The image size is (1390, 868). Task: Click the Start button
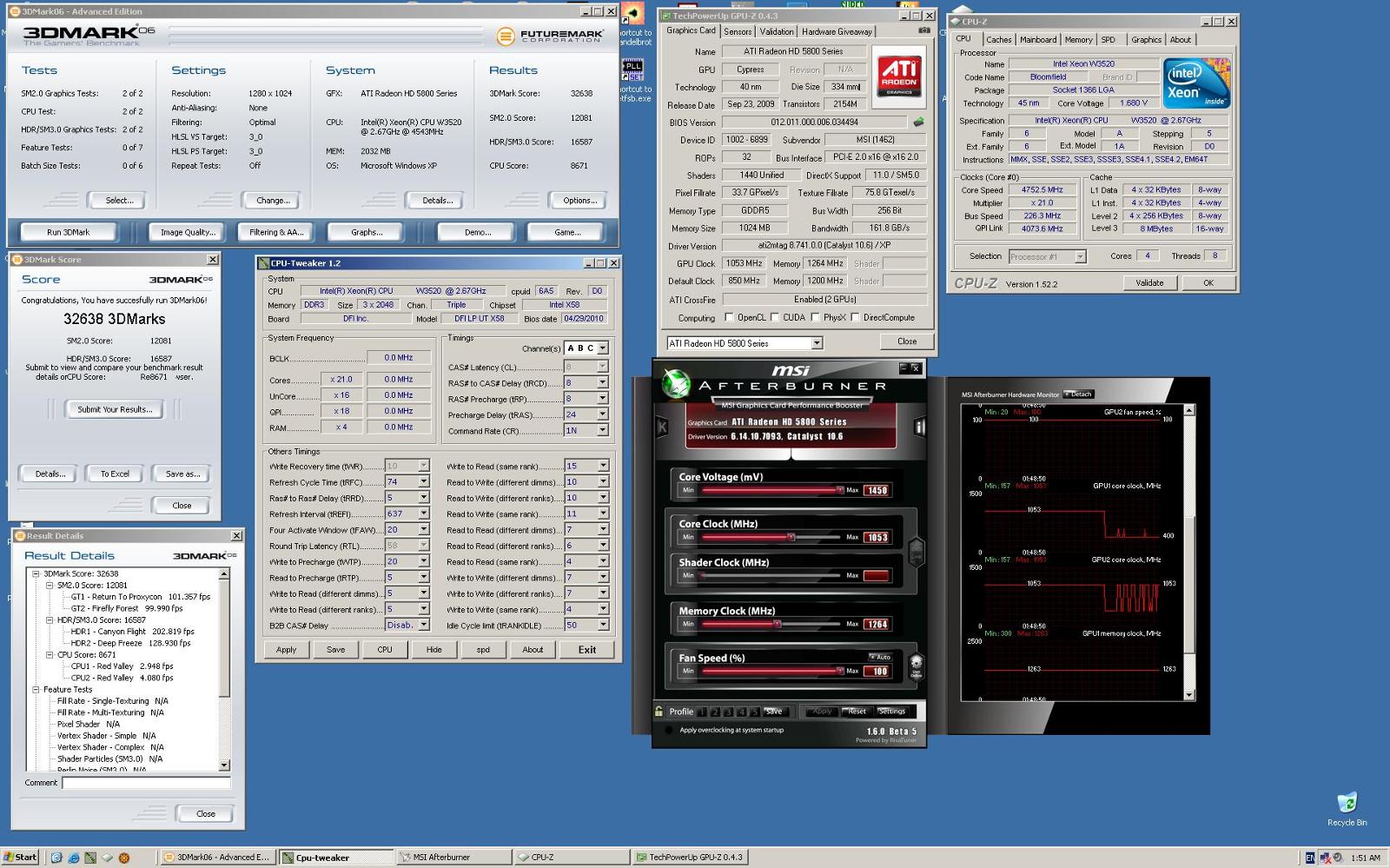(20, 857)
